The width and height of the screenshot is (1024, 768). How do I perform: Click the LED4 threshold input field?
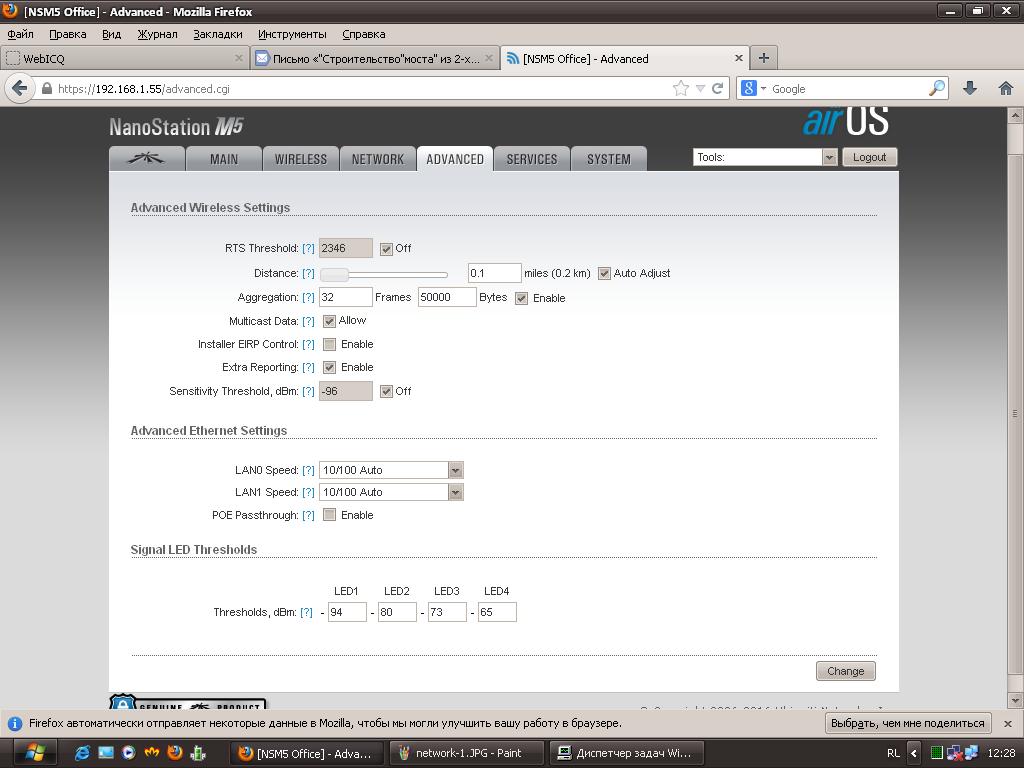pos(497,613)
